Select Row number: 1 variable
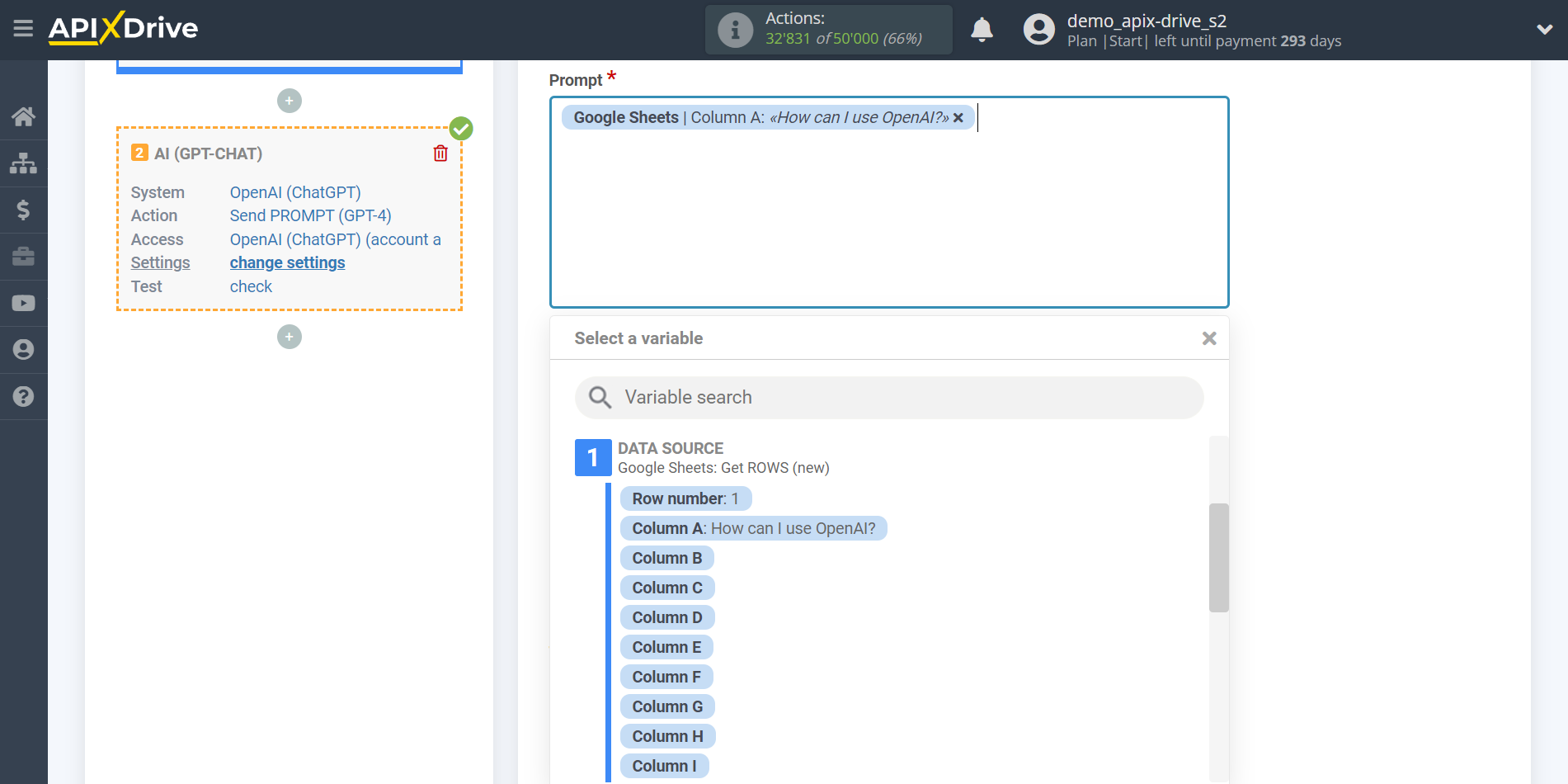Viewport: 1568px width, 784px height. [x=685, y=498]
